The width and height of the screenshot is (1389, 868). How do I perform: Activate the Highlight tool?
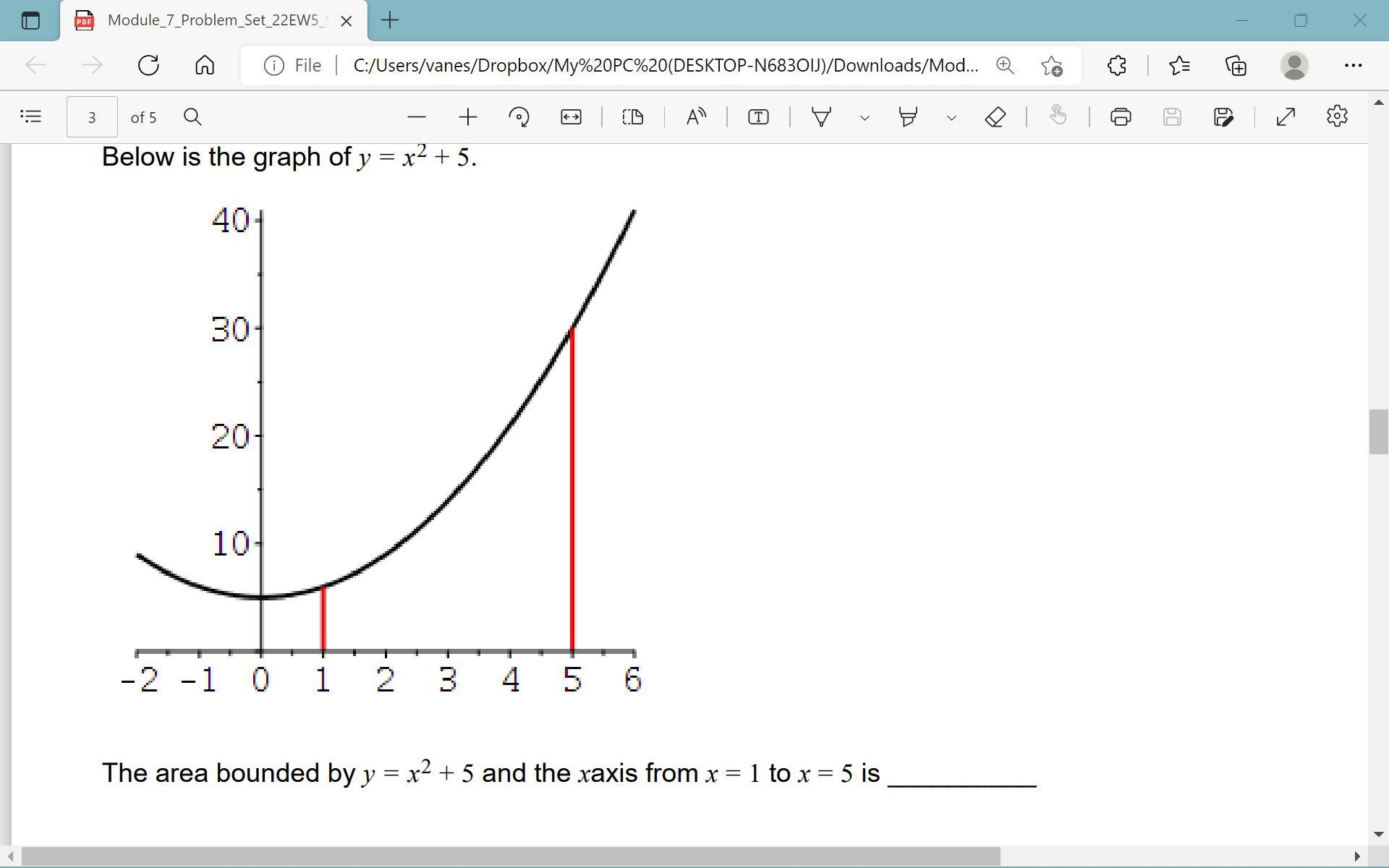pyautogui.click(x=908, y=116)
